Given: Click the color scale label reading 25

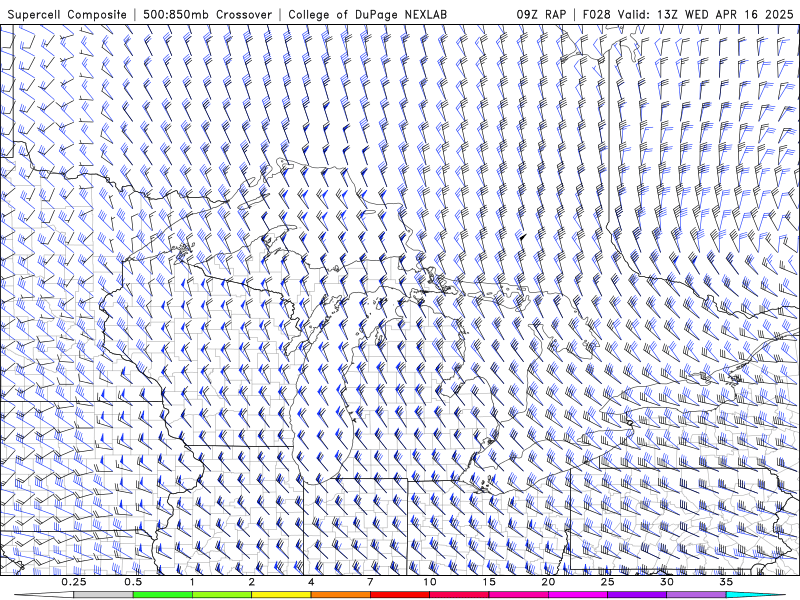Looking at the screenshot, I should 607,582.
